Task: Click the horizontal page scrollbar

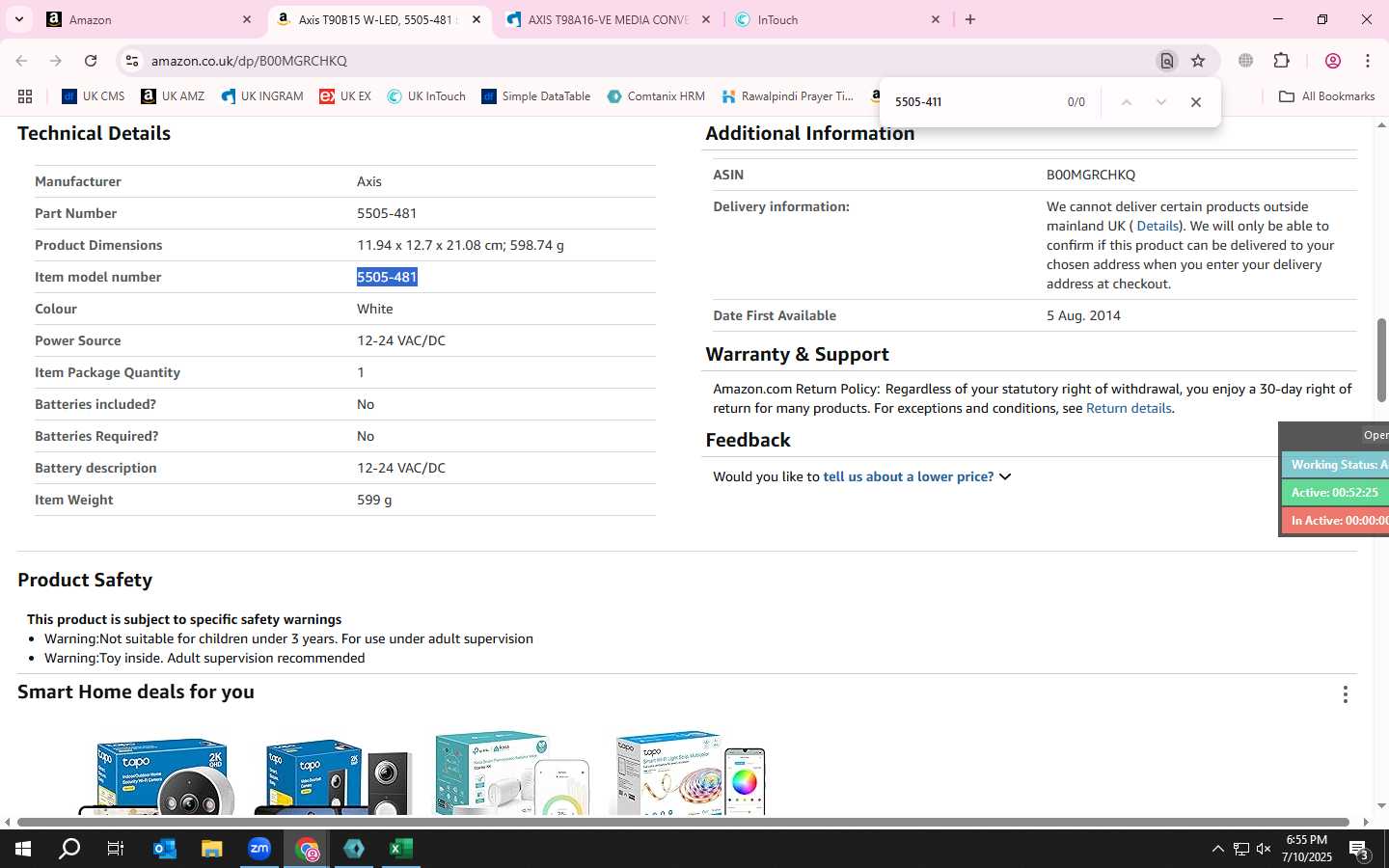Action: click(683, 822)
